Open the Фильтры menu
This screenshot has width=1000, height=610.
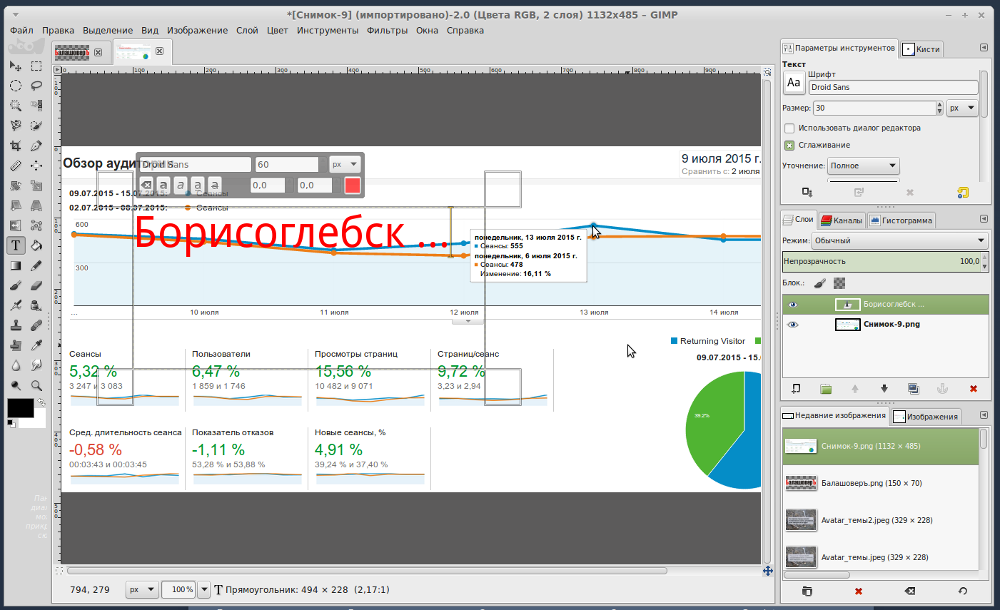pos(387,31)
